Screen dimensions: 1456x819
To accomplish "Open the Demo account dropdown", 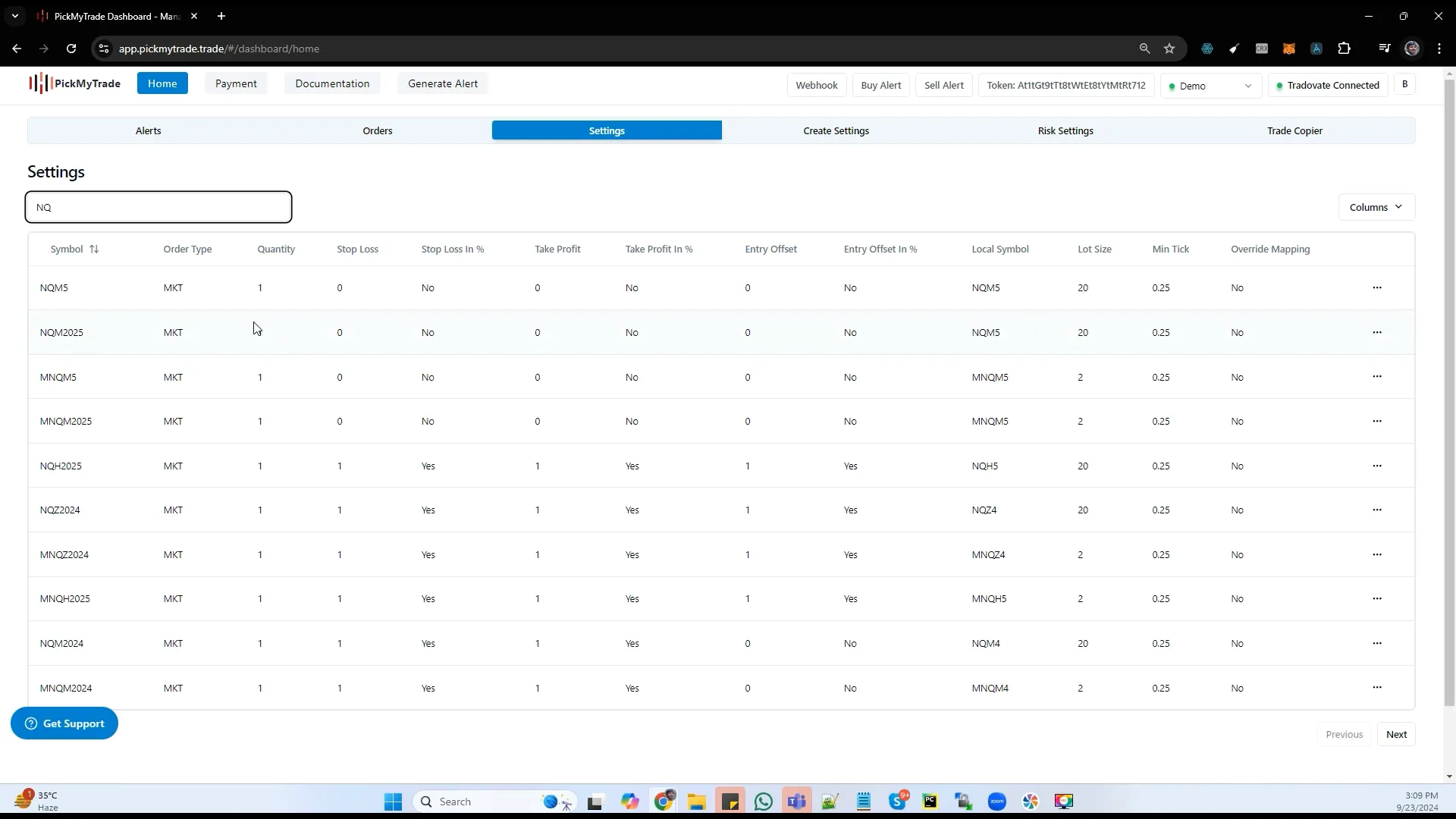I will [x=1210, y=86].
